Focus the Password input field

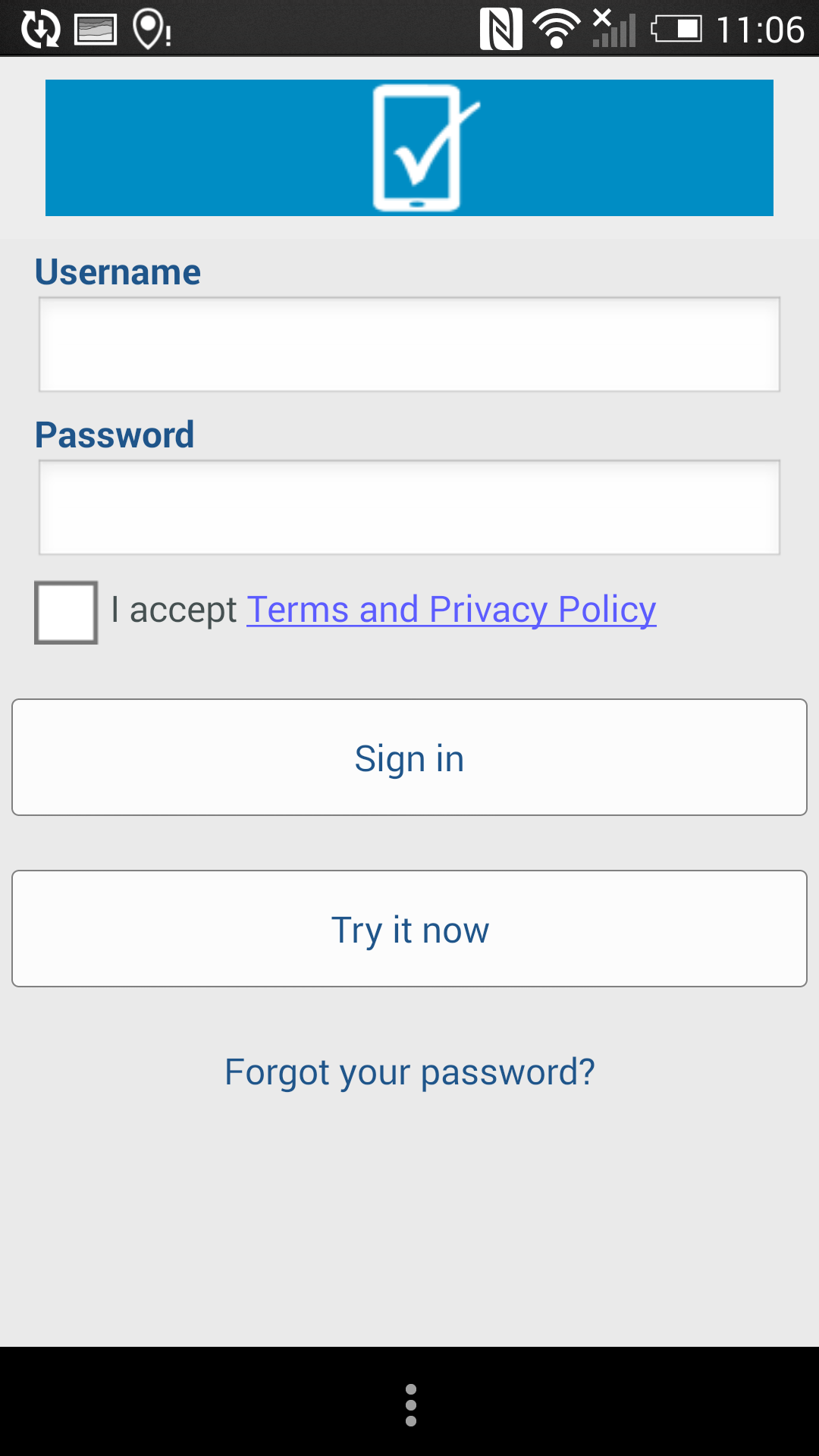(x=409, y=507)
